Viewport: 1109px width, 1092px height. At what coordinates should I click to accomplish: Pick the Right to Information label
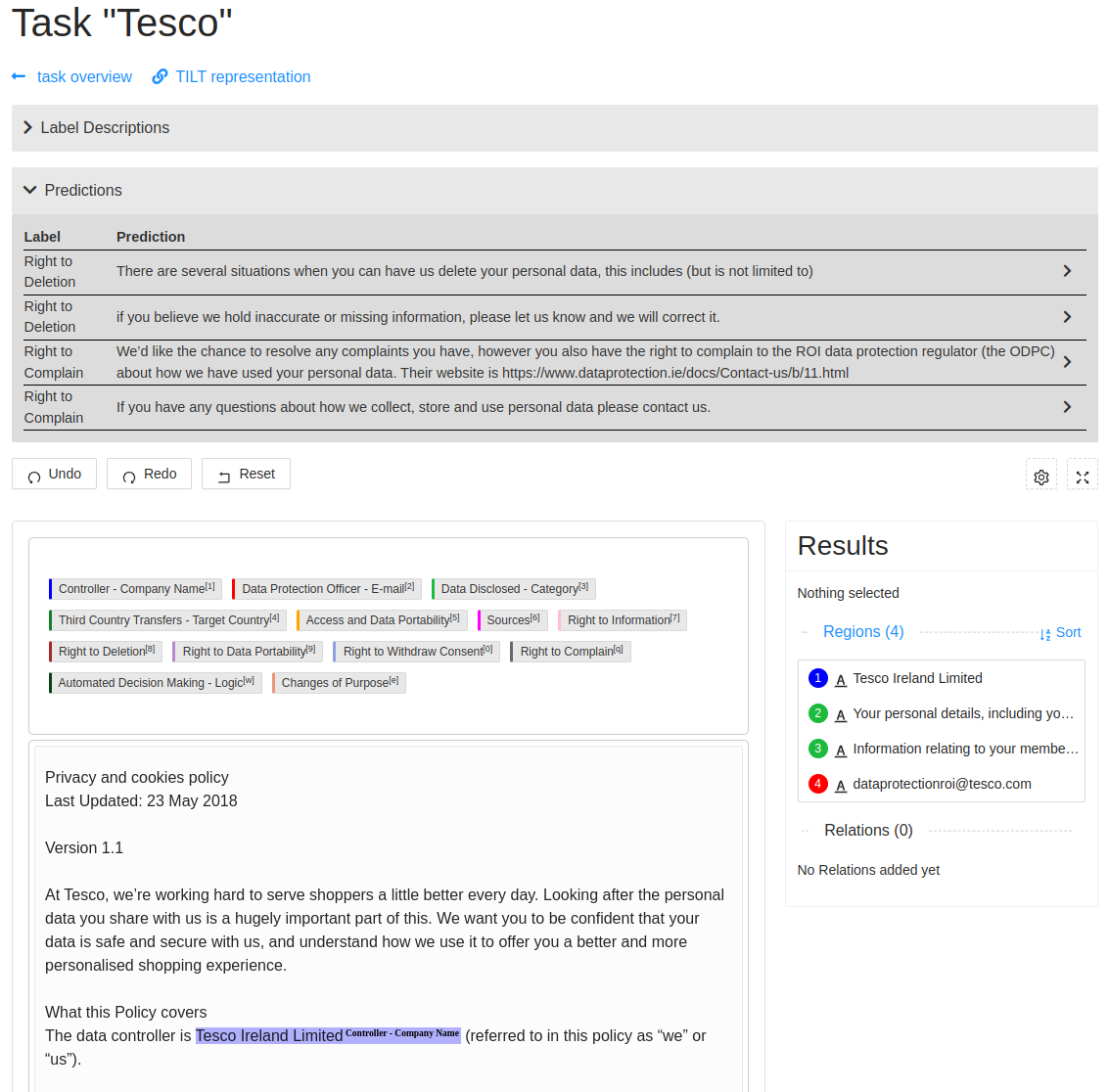coord(623,620)
